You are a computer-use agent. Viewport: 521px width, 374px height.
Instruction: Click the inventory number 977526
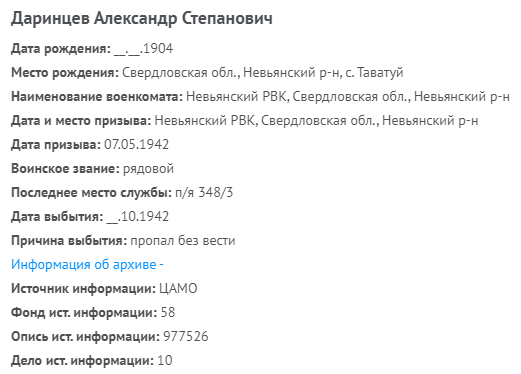(x=186, y=336)
